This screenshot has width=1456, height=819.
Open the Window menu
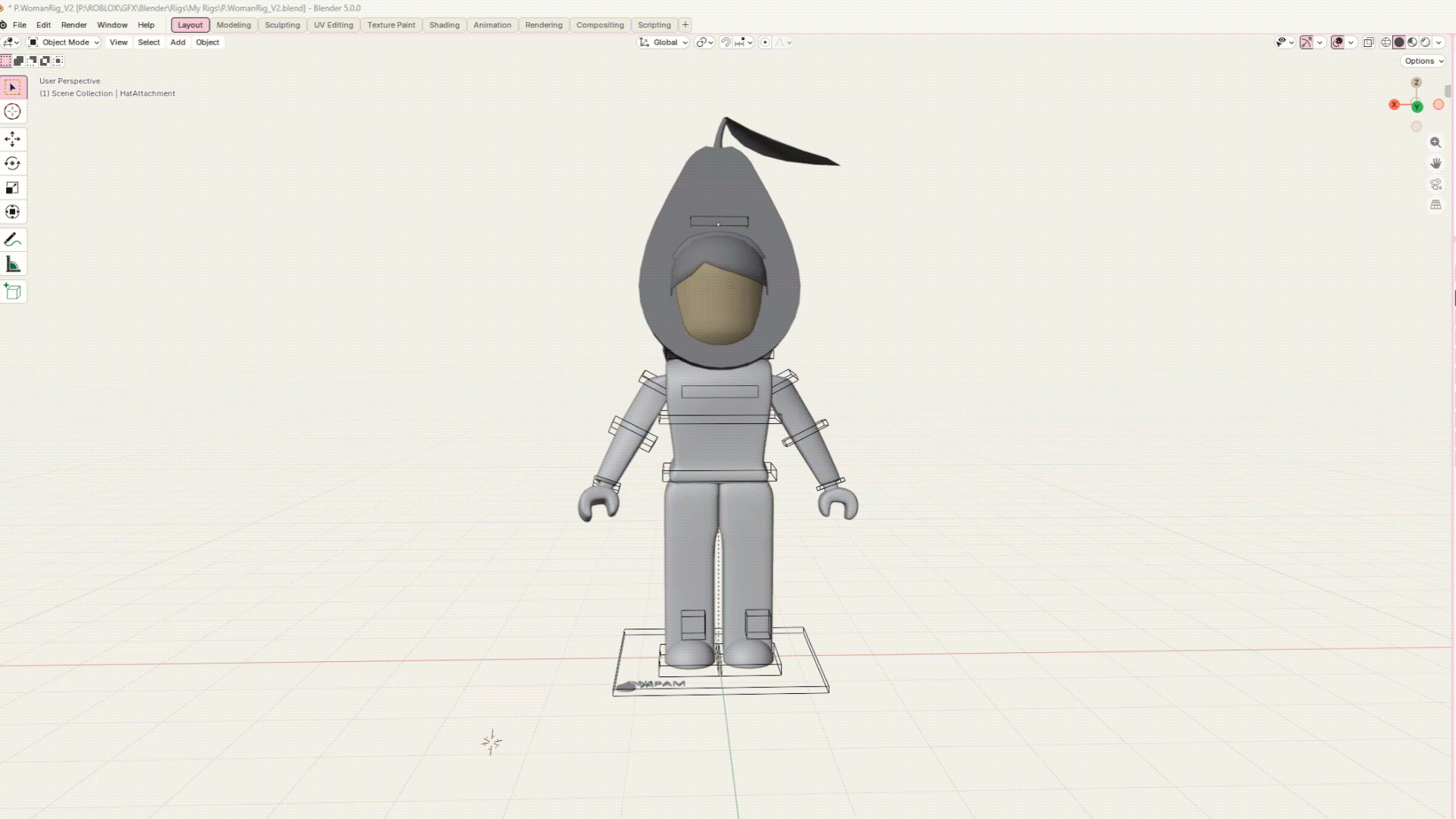coord(112,25)
